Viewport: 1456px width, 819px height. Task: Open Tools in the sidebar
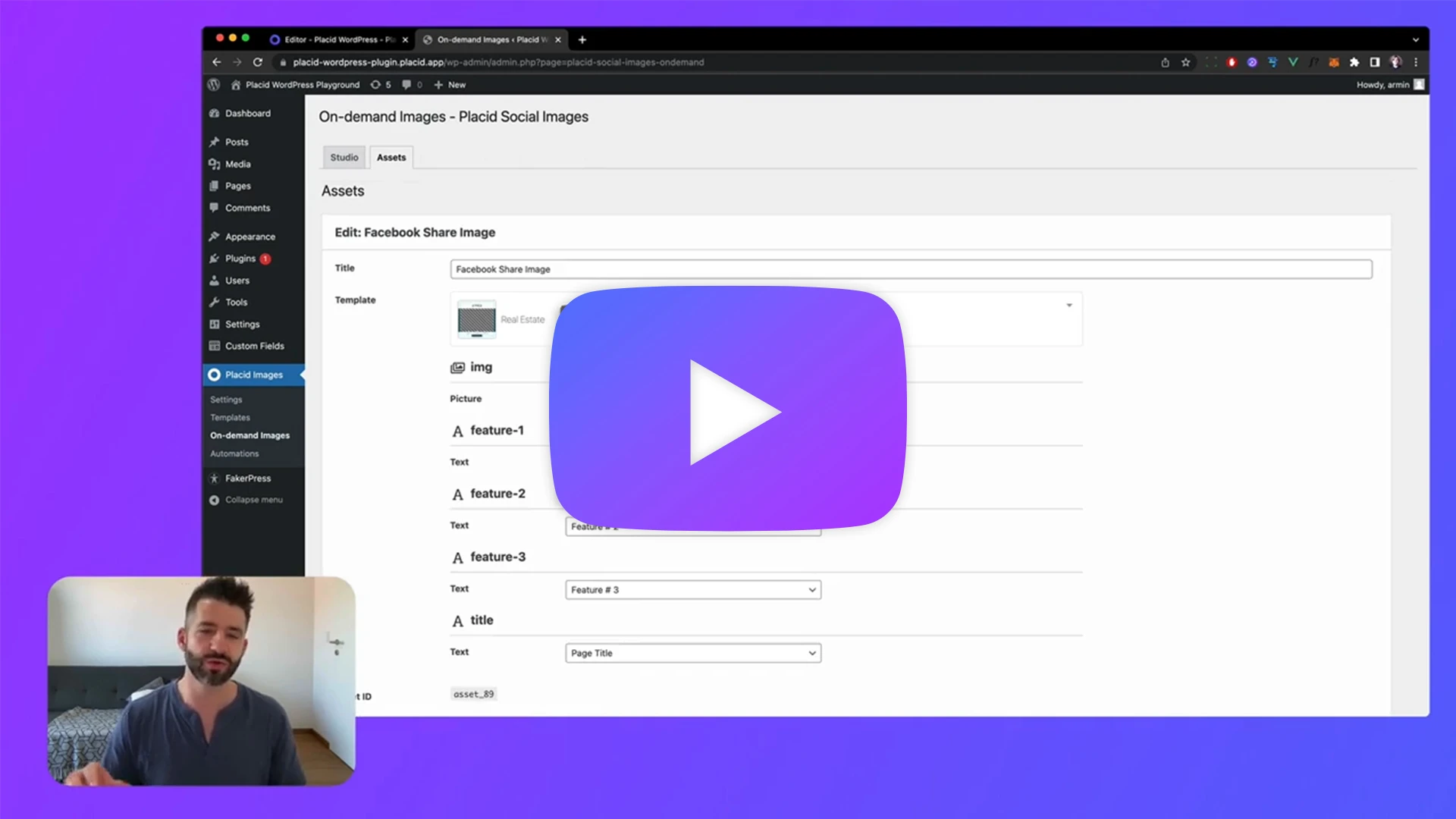tap(253, 303)
